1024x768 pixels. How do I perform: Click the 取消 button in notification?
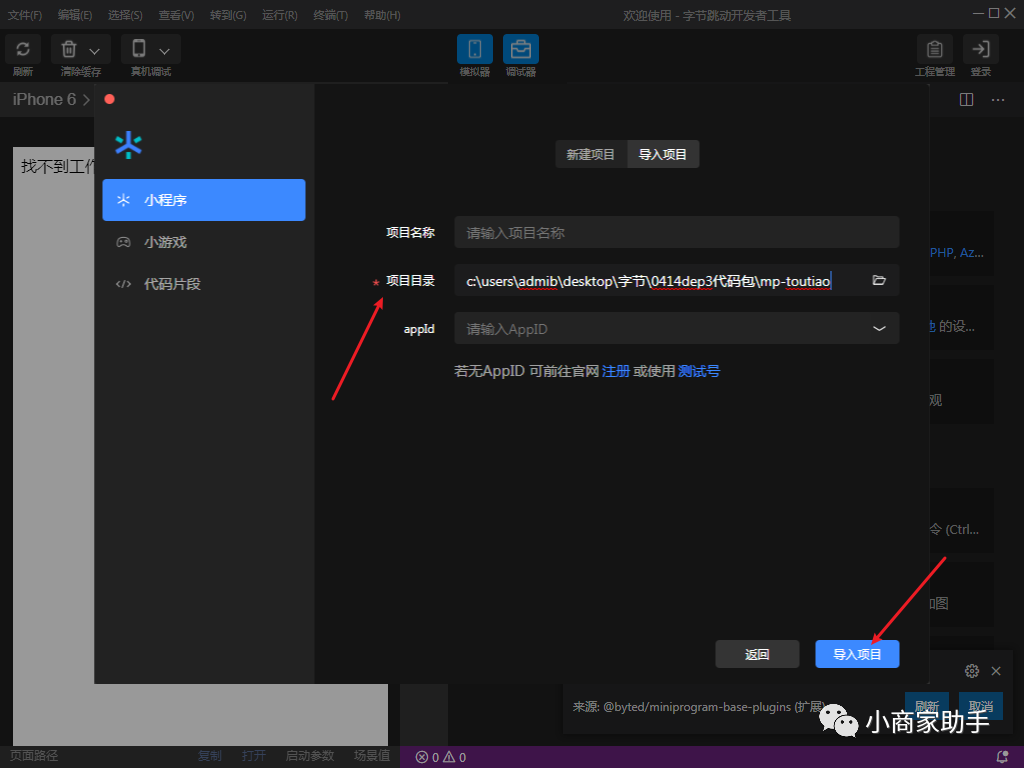click(x=981, y=706)
